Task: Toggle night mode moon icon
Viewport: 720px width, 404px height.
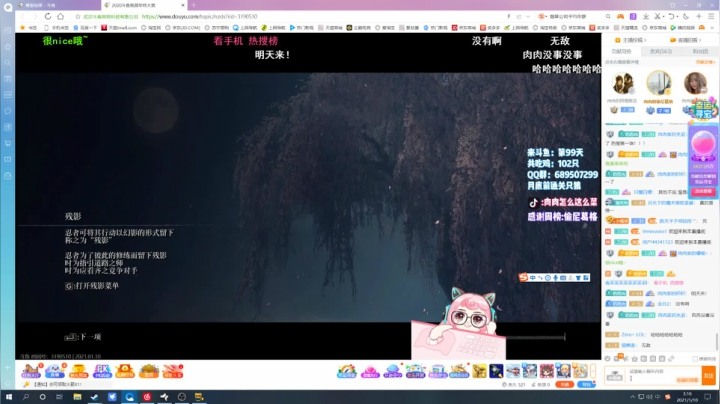Action: coord(686,17)
